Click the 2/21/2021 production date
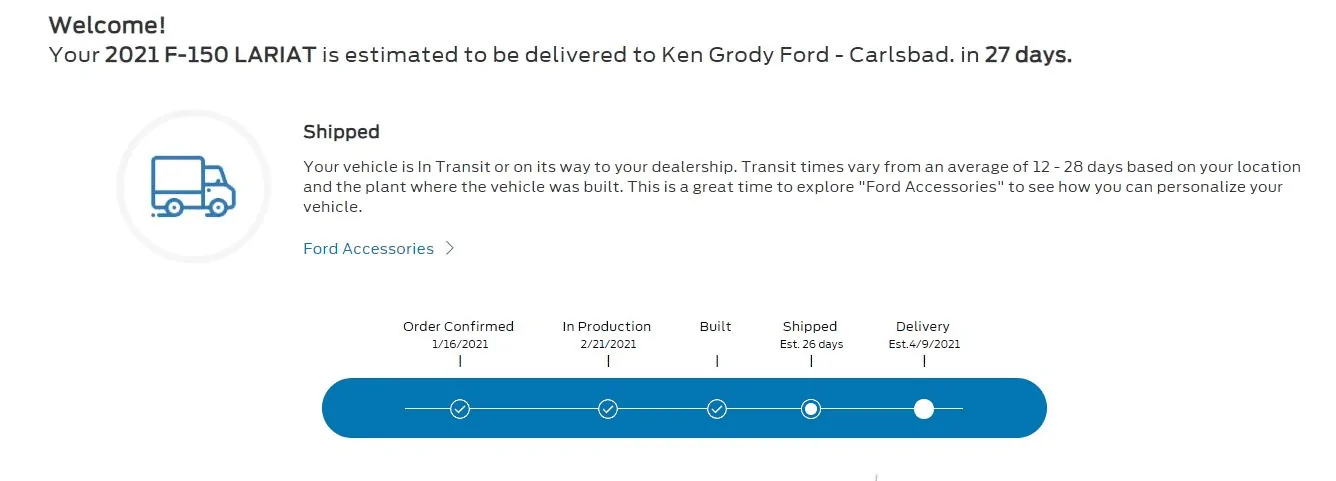The height and width of the screenshot is (481, 1336). 607,344
